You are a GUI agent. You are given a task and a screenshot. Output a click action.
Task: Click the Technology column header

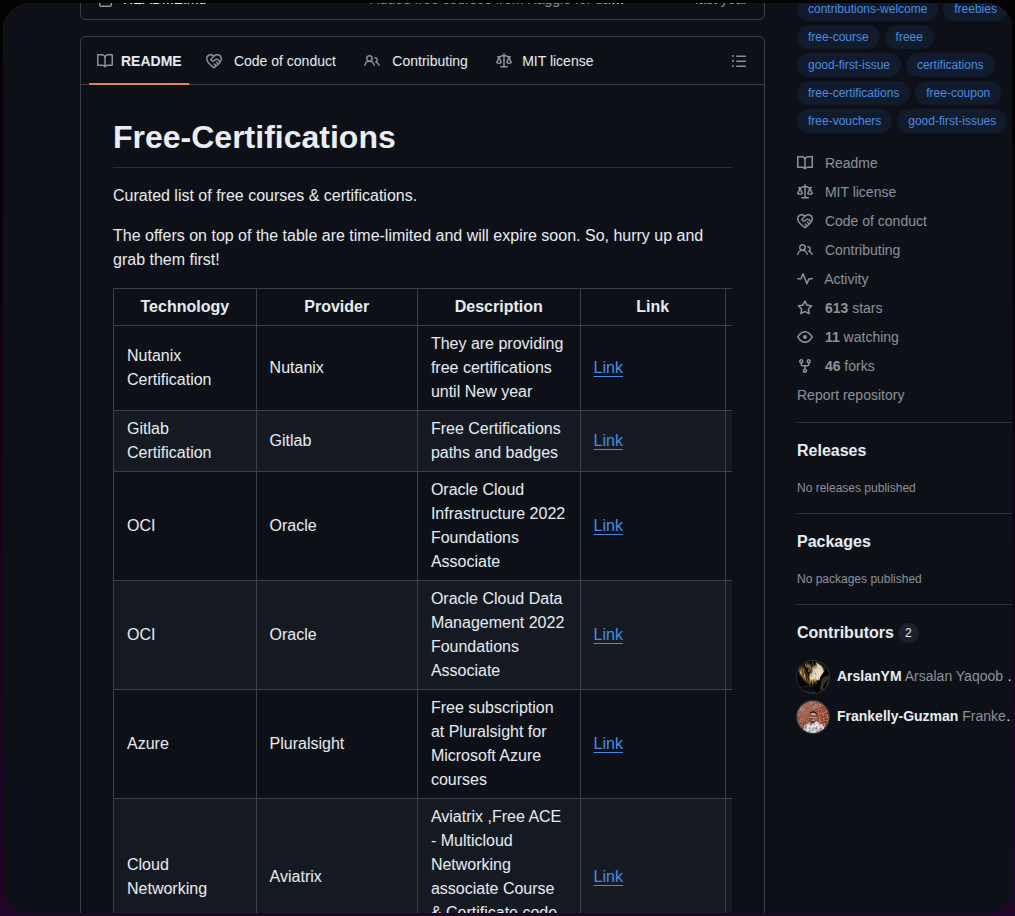(184, 307)
